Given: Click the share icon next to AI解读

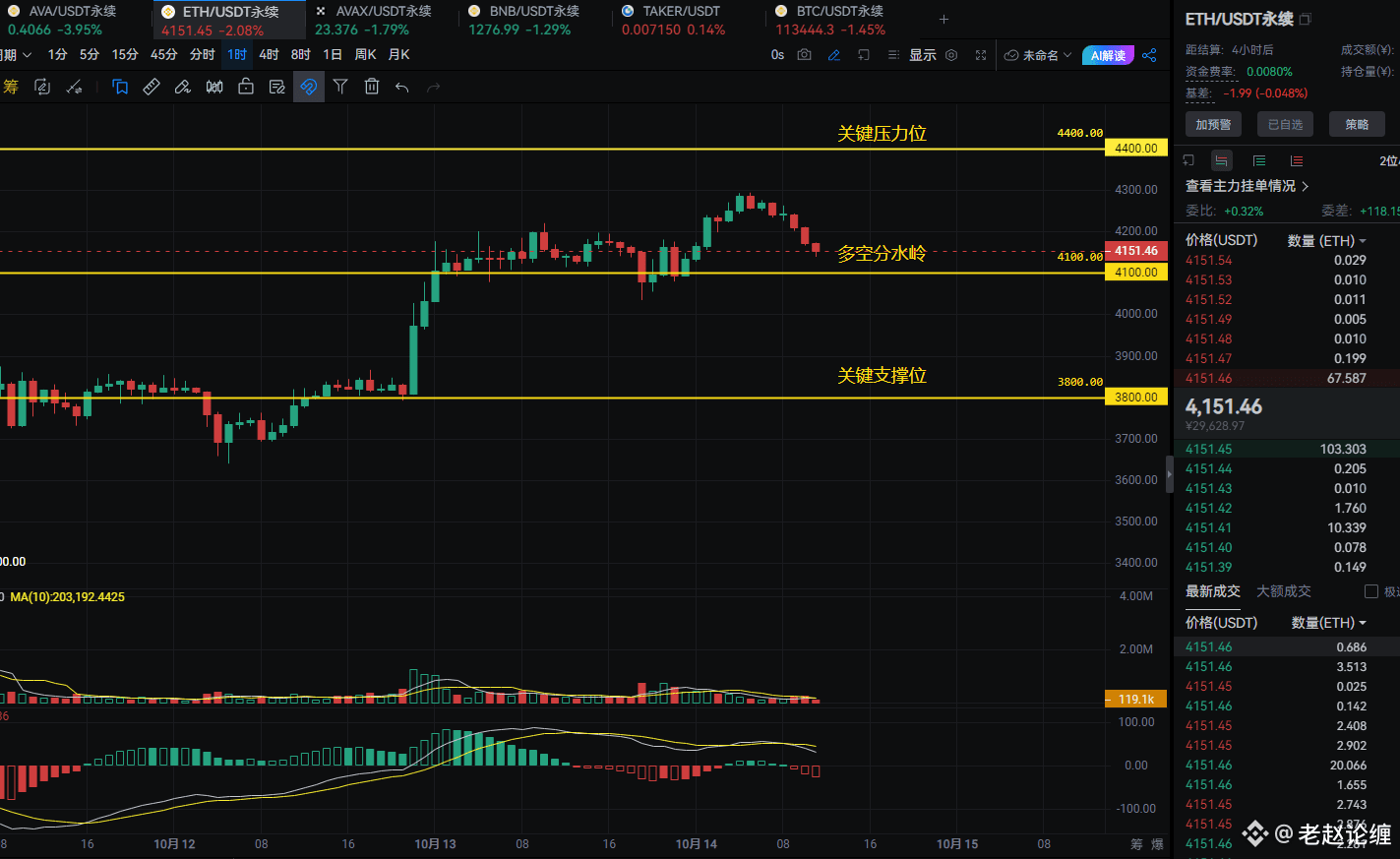Looking at the screenshot, I should click(1149, 55).
